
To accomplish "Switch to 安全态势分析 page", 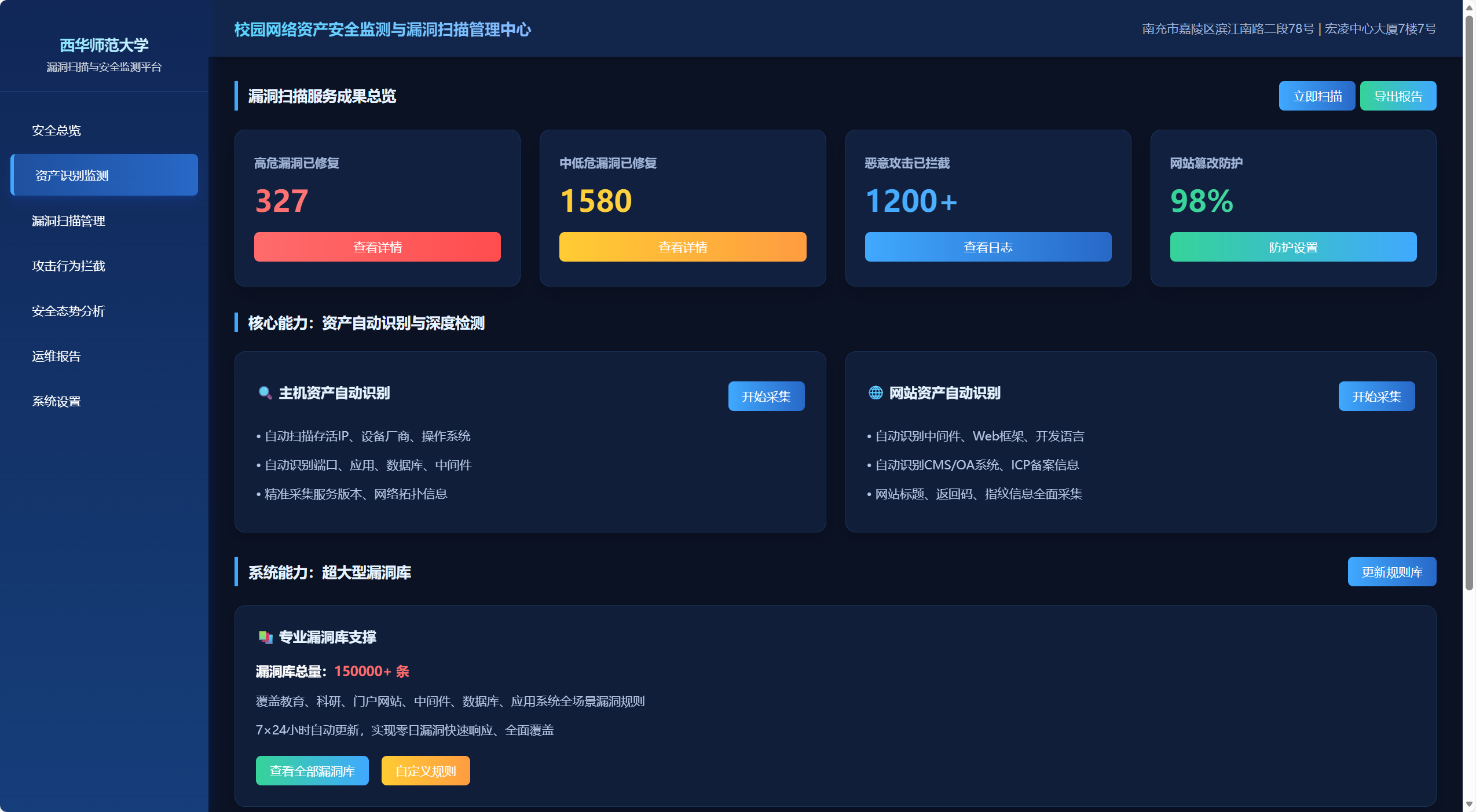I will pos(104,311).
